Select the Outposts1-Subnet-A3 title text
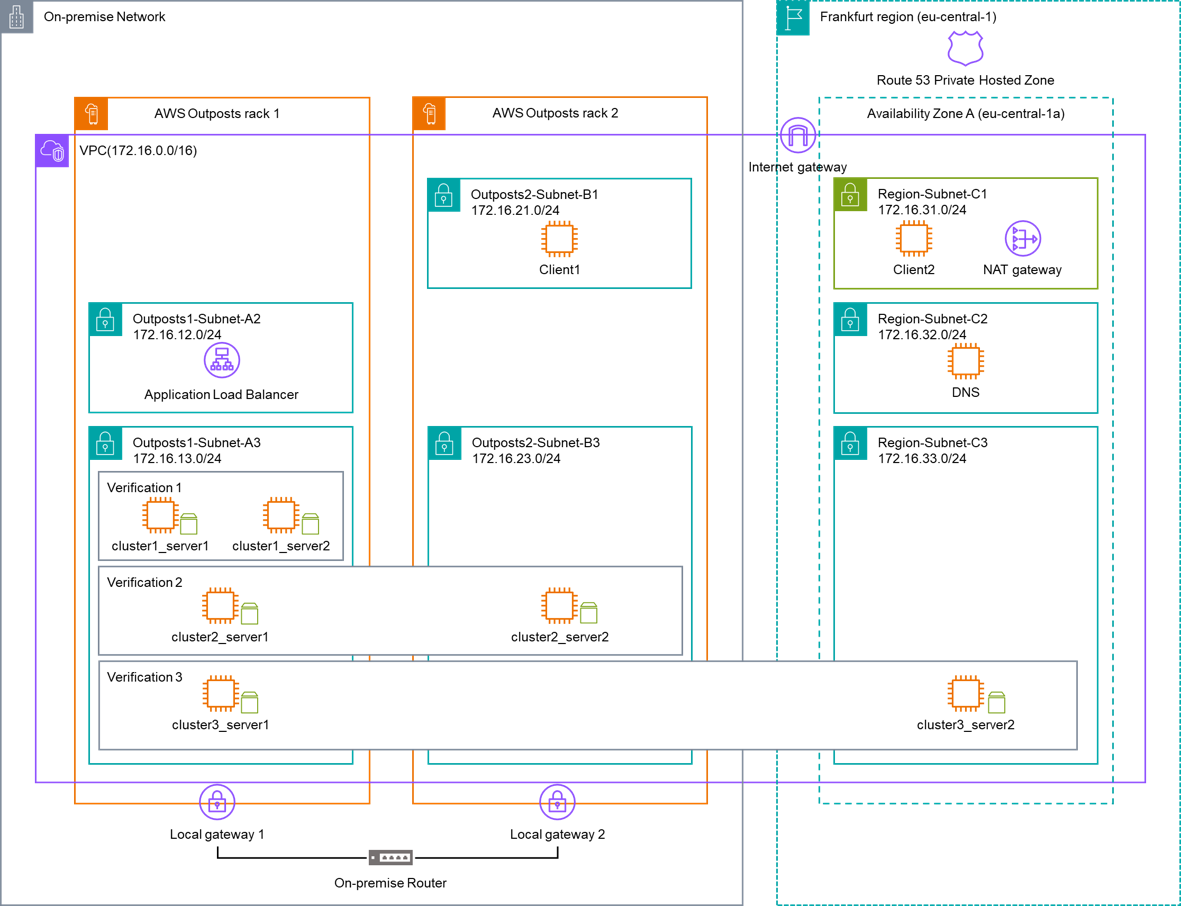Image resolution: width=1181 pixels, height=906 pixels. pyautogui.click(x=197, y=442)
